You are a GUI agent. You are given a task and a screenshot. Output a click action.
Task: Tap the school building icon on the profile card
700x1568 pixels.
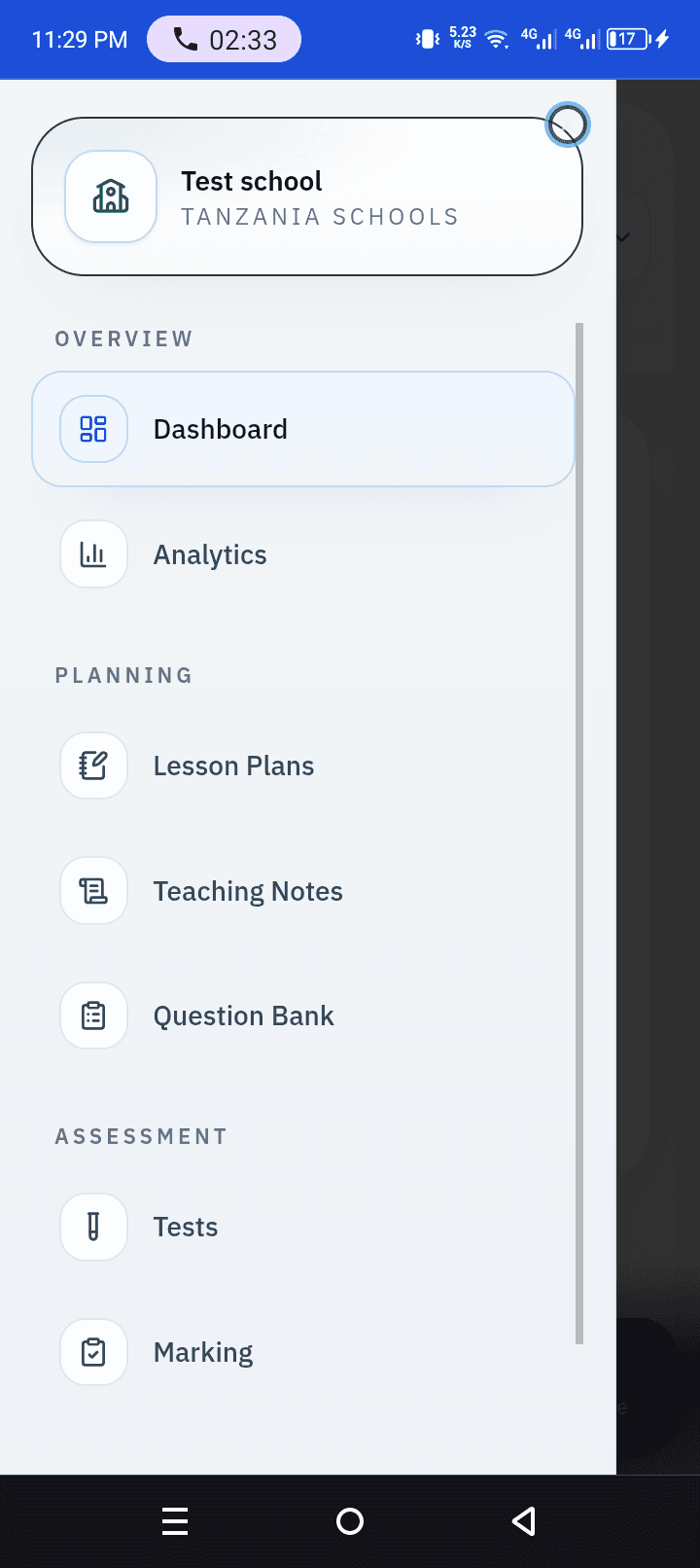(x=110, y=196)
